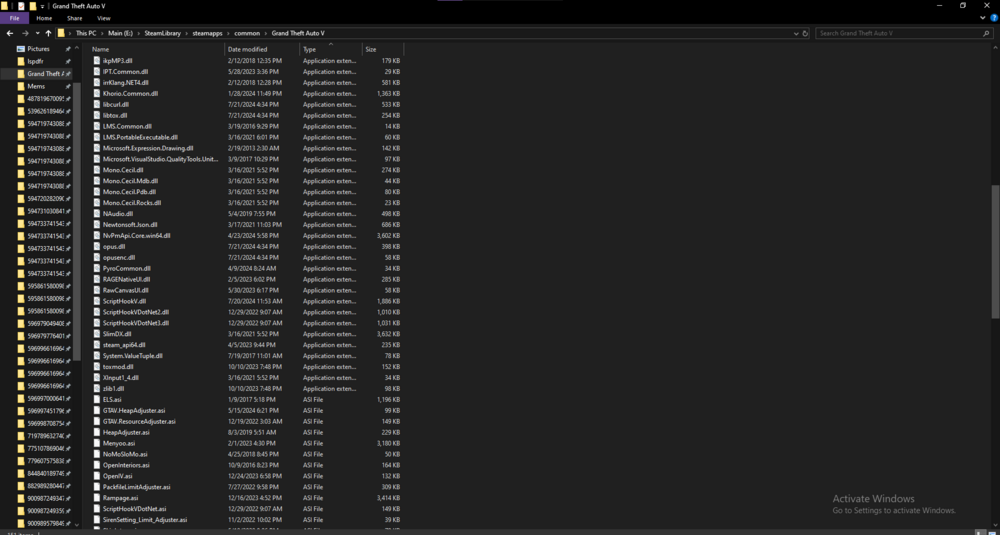Click the file icon beside Menyoo.asi
The height and width of the screenshot is (535, 1000).
tap(97, 443)
